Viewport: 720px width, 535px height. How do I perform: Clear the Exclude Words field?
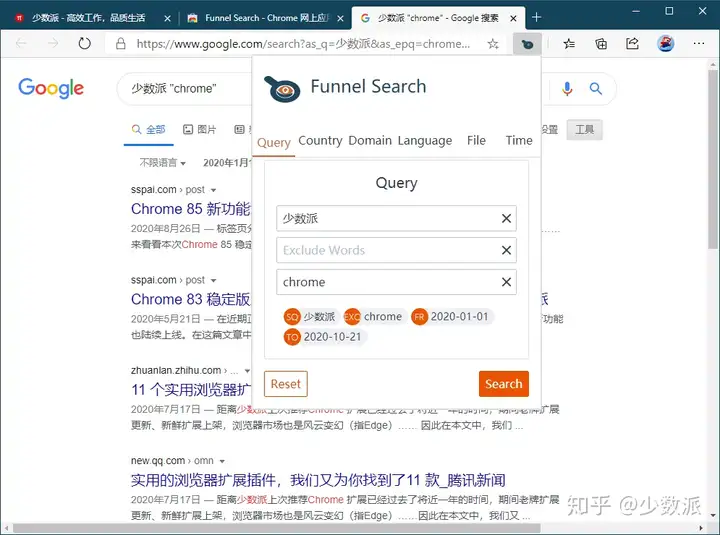pyautogui.click(x=506, y=250)
